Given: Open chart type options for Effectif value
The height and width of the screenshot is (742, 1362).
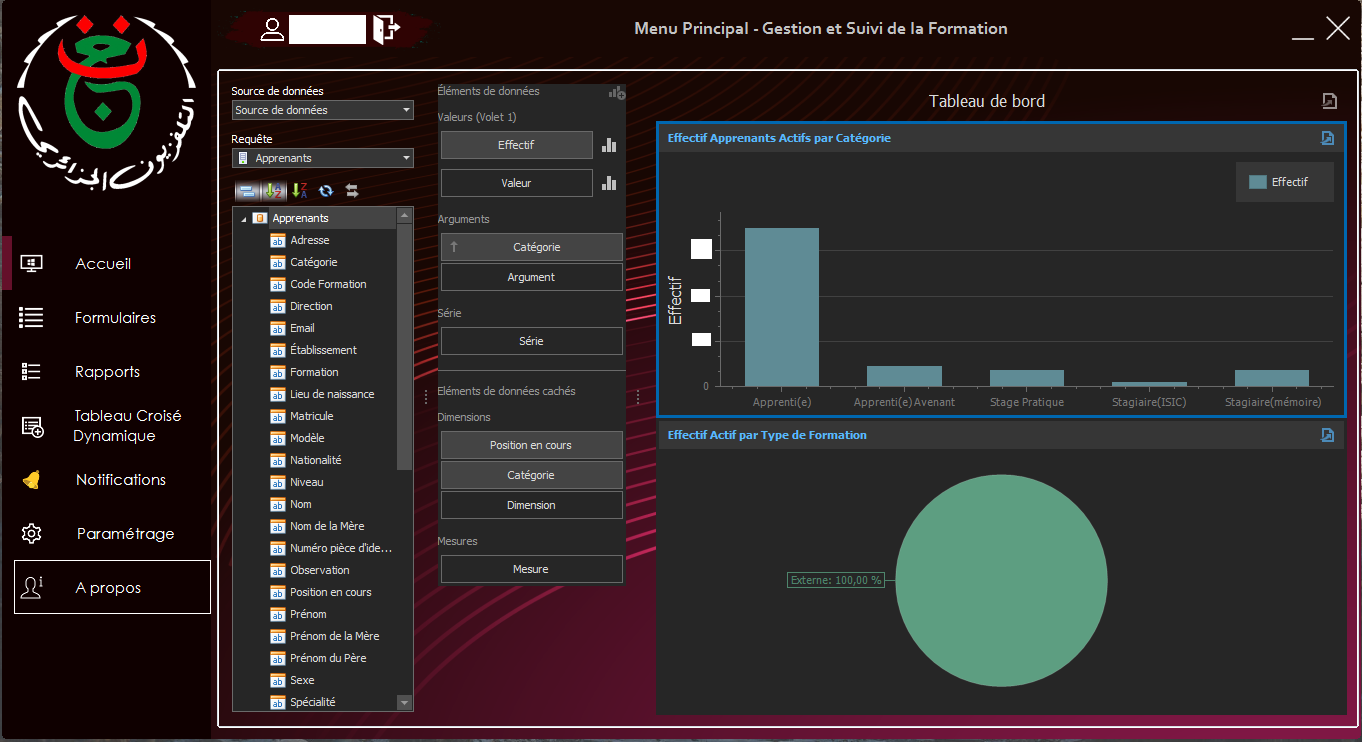Looking at the screenshot, I should pyautogui.click(x=609, y=145).
